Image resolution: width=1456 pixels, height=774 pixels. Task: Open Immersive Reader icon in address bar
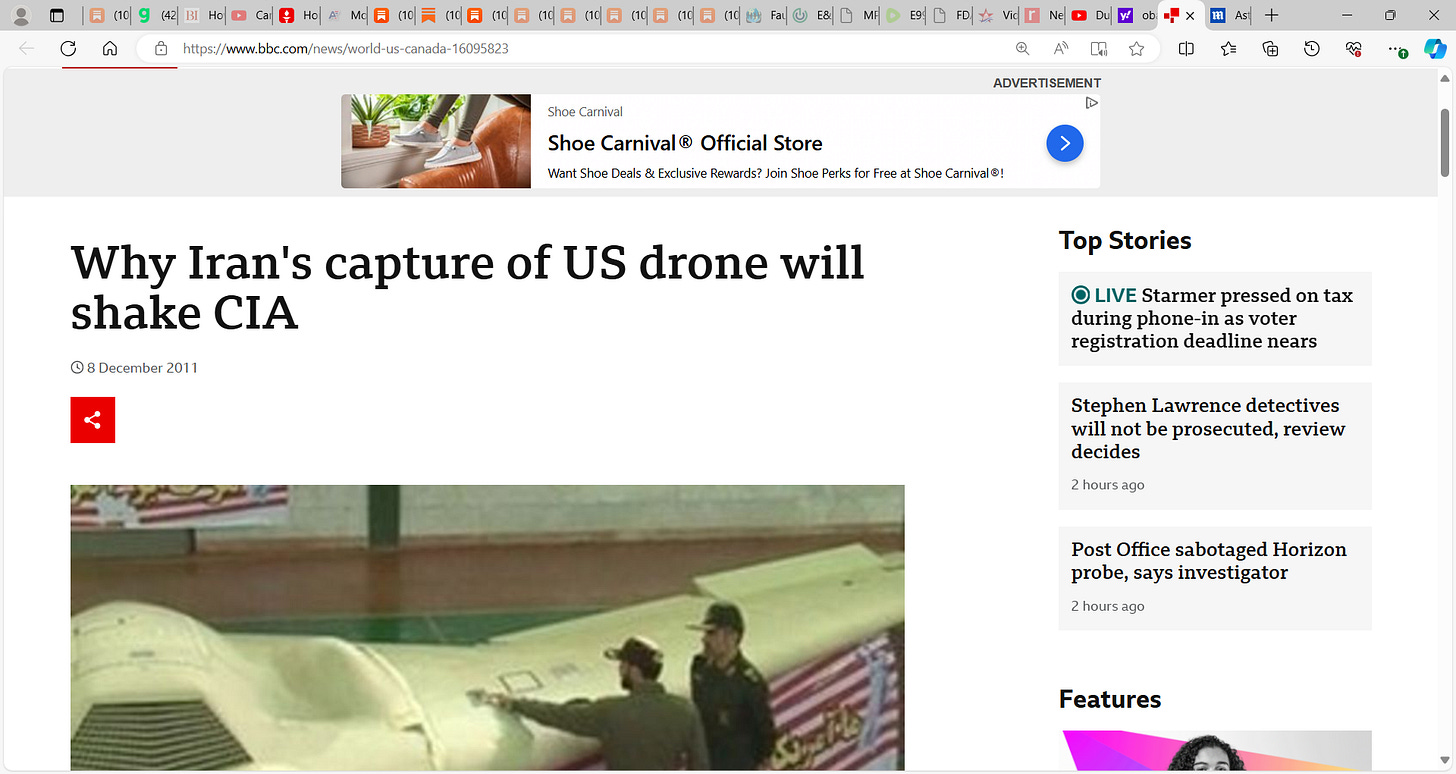coord(1099,48)
